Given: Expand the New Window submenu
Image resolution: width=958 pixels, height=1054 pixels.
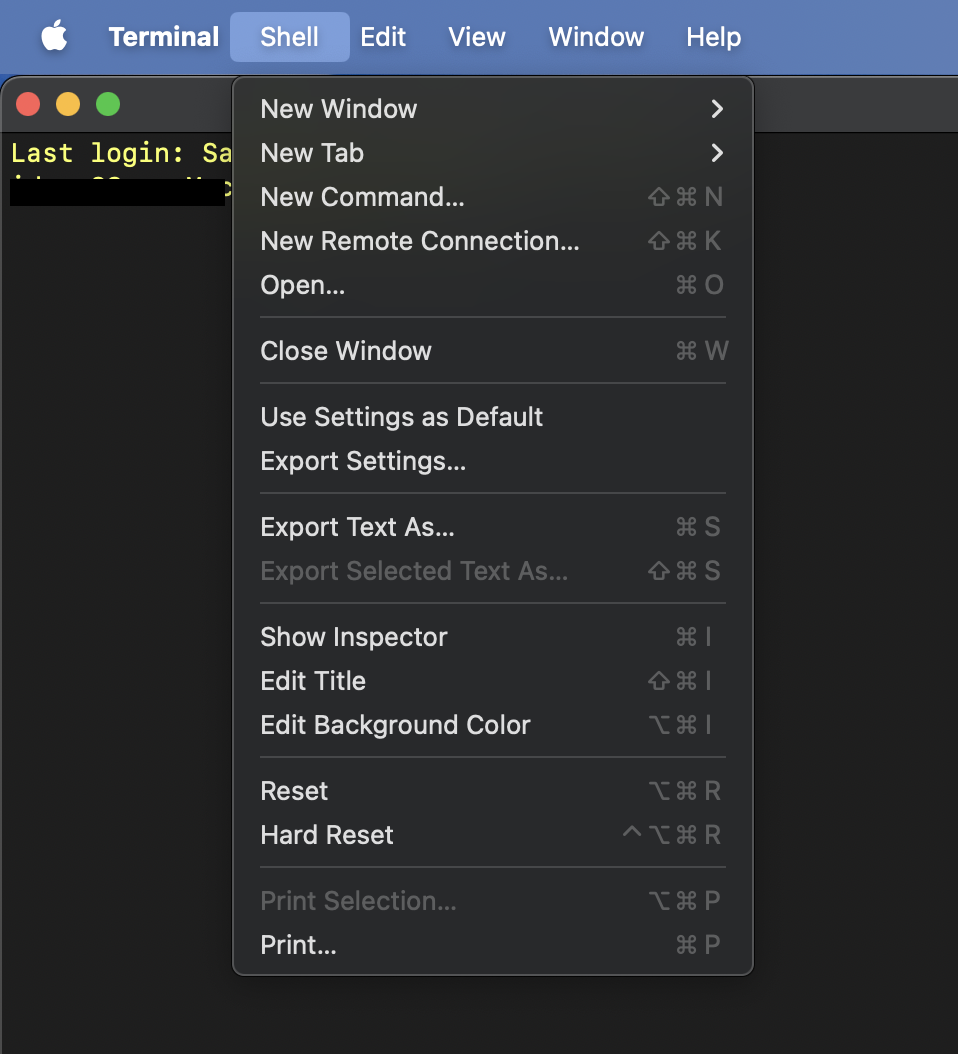Looking at the screenshot, I should point(493,109).
